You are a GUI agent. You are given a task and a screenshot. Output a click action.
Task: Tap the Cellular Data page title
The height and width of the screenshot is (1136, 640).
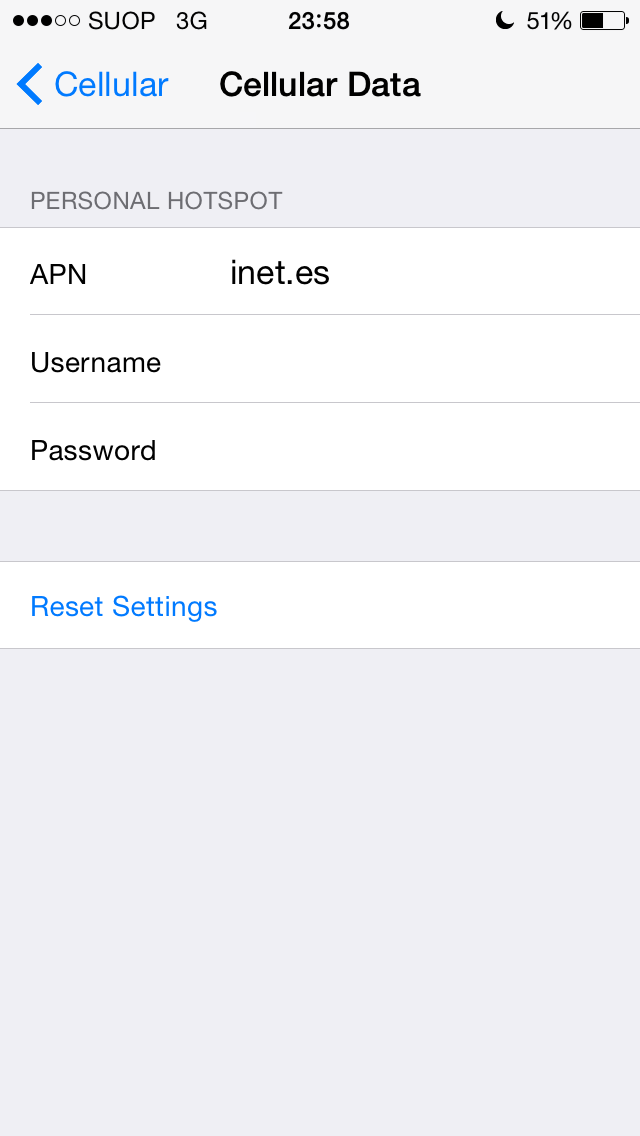[320, 85]
